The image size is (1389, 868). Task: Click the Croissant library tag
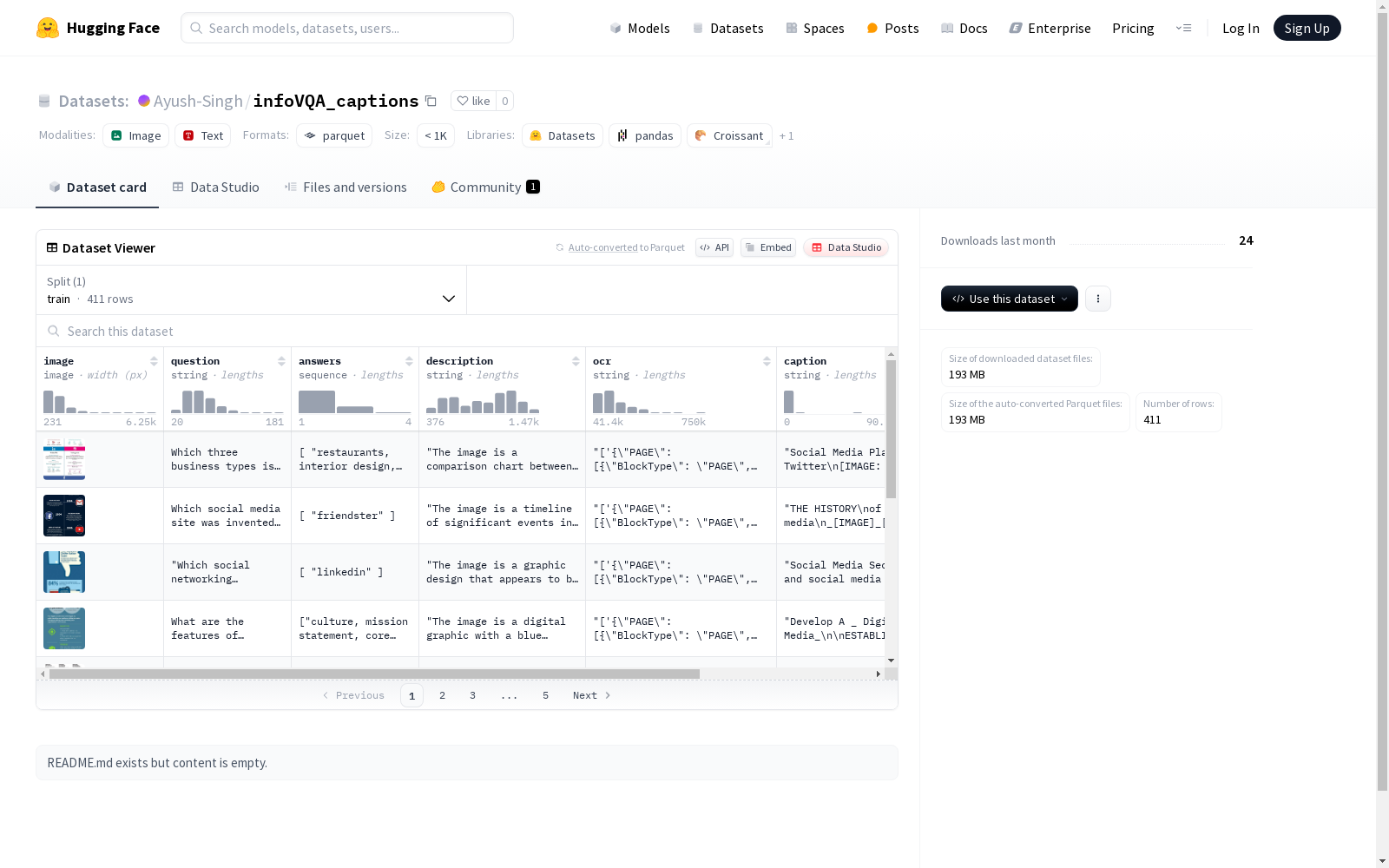(729, 135)
